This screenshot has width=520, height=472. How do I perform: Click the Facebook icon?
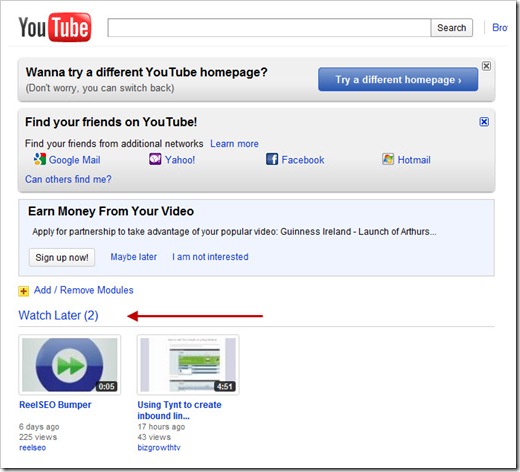pos(272,159)
